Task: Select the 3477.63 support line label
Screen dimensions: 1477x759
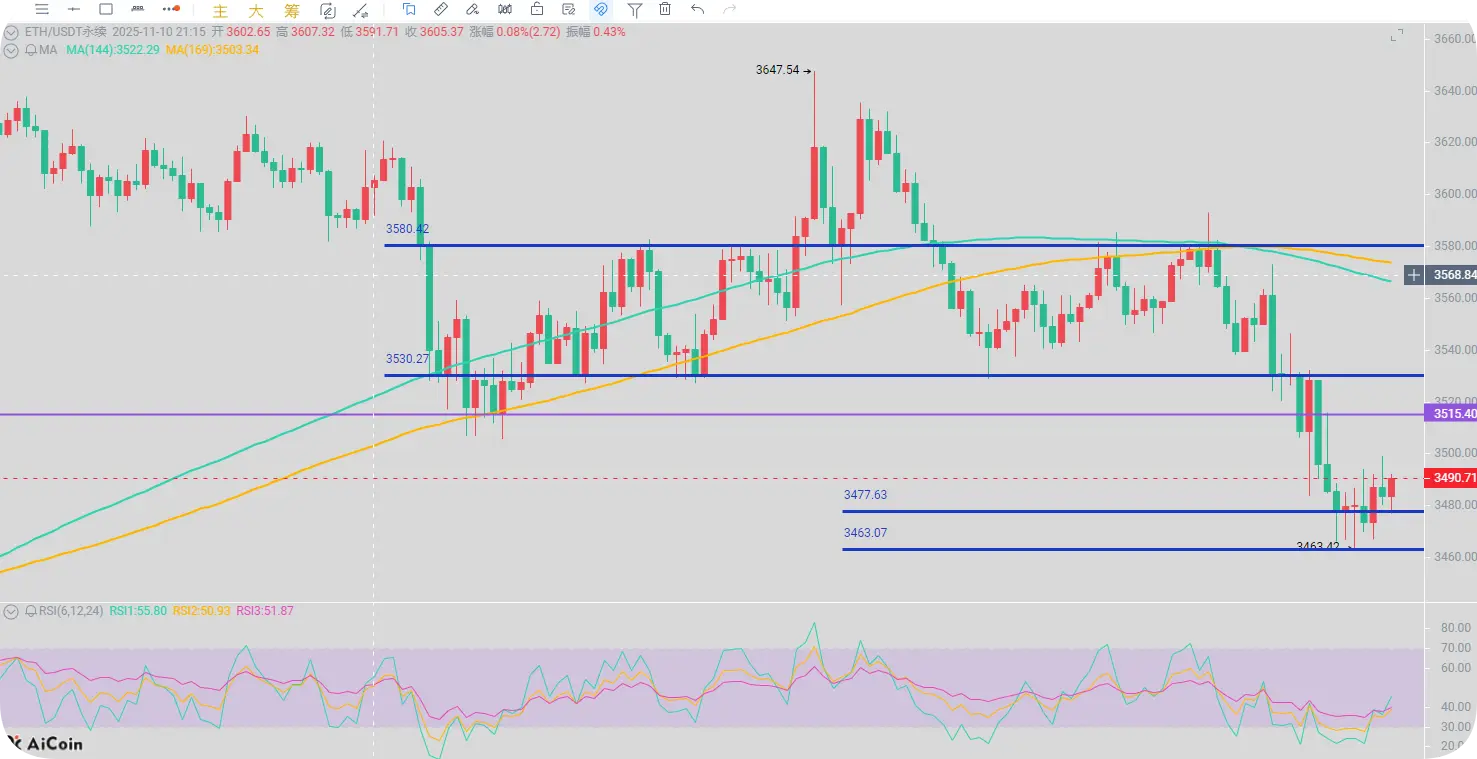Action: pos(865,495)
